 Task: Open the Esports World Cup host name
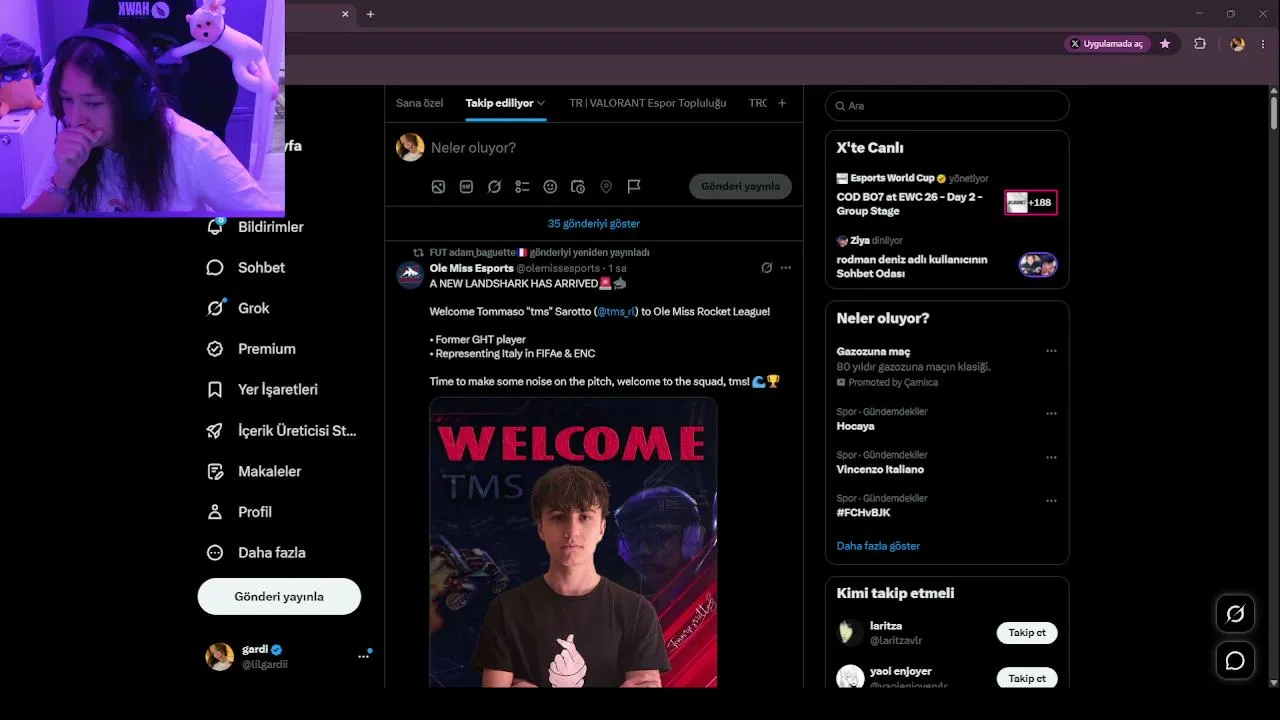[x=892, y=178]
